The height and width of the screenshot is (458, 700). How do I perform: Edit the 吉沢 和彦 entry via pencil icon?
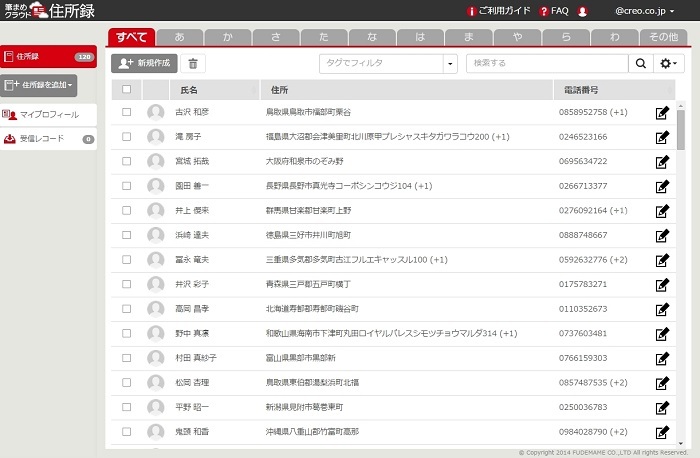coord(661,113)
